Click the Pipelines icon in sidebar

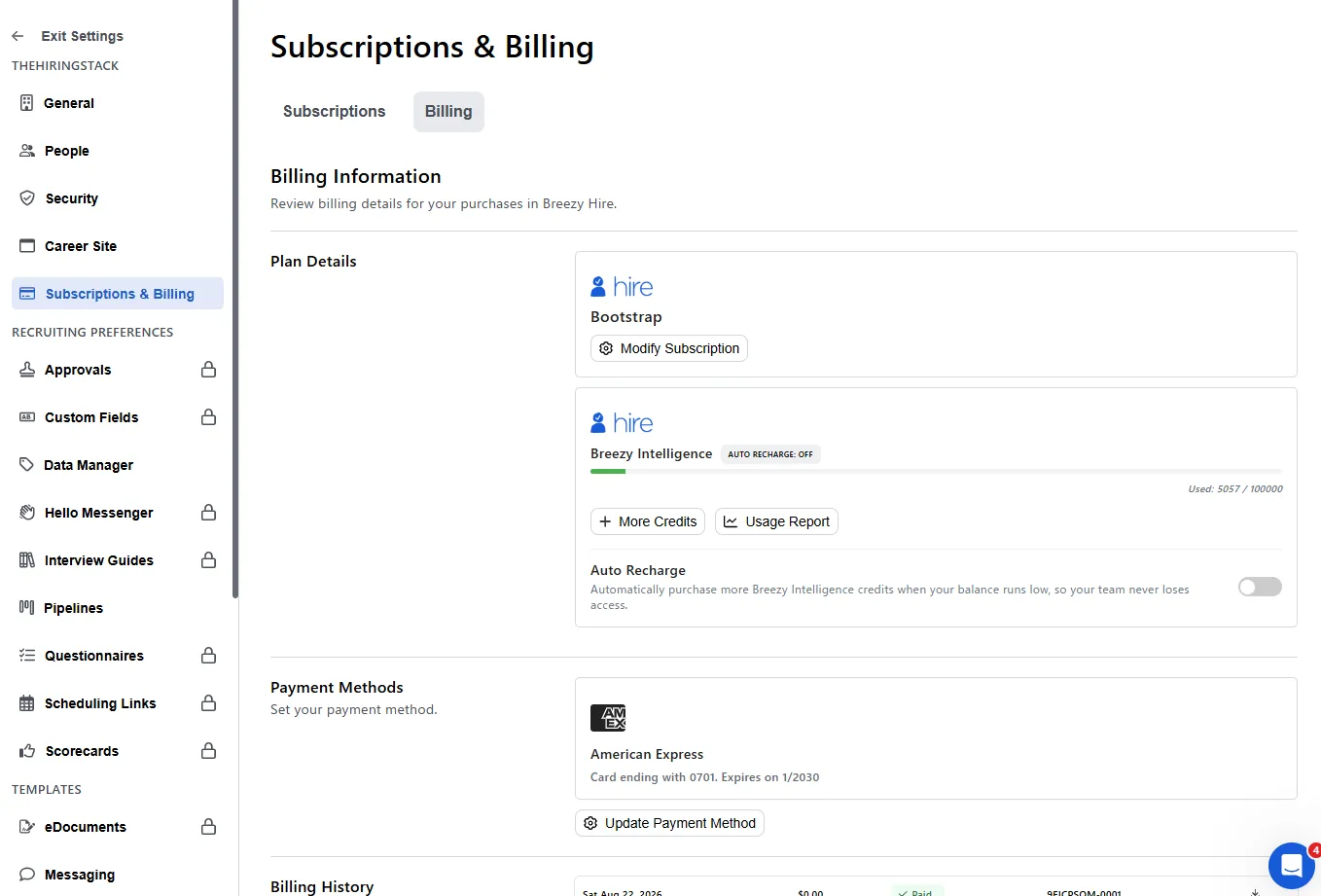click(27, 608)
